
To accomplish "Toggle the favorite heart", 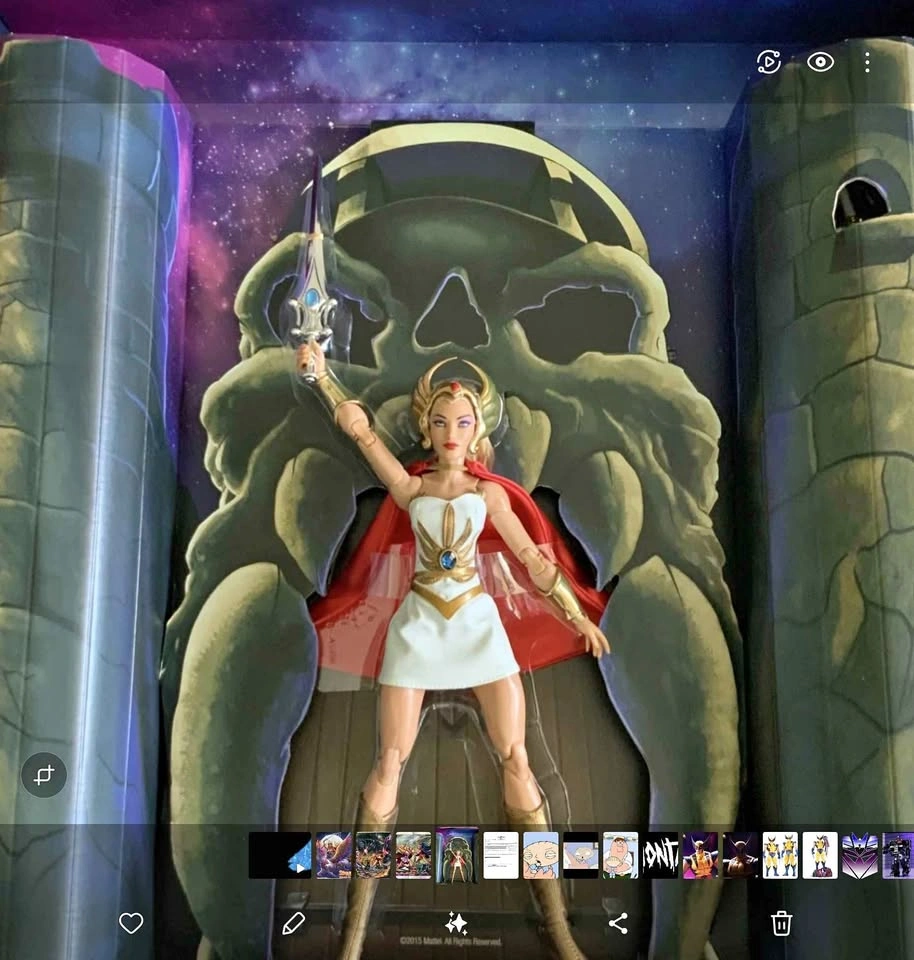I will point(131,924).
